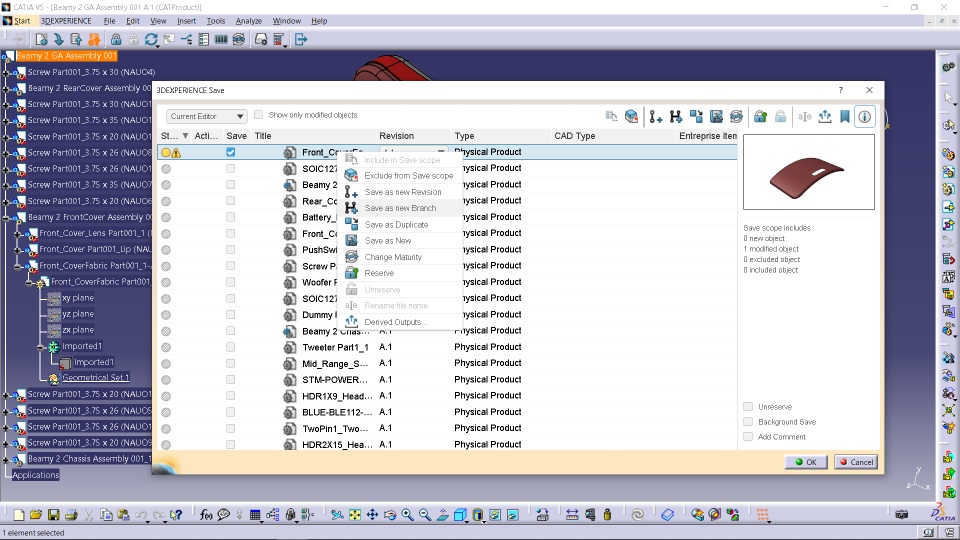Image resolution: width=960 pixels, height=540 pixels.
Task: Click the Open folder icon in bottom toolbar
Action: [x=36, y=515]
